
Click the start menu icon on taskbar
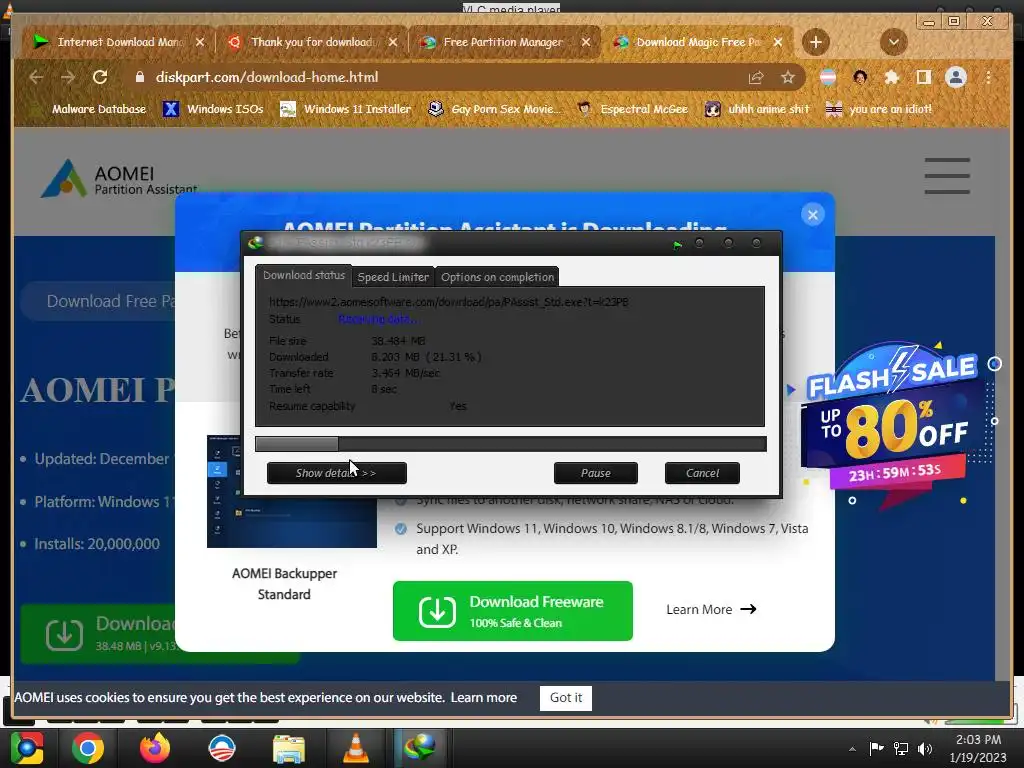pos(26,748)
